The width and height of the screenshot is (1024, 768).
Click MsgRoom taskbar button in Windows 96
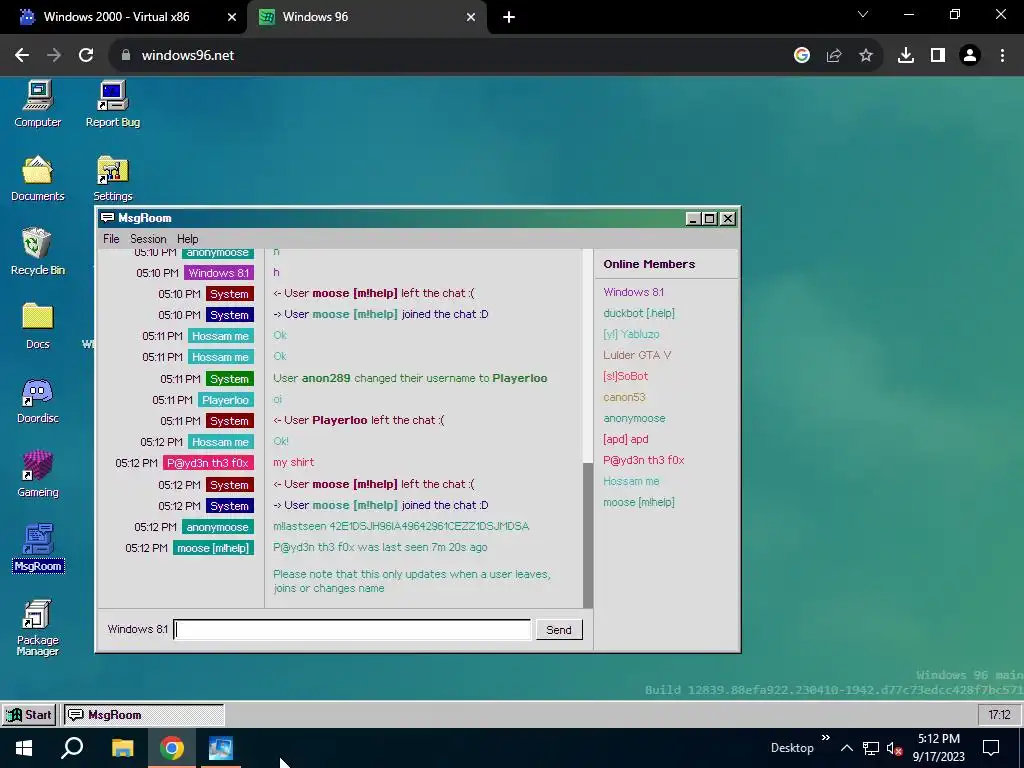pyautogui.click(x=144, y=714)
